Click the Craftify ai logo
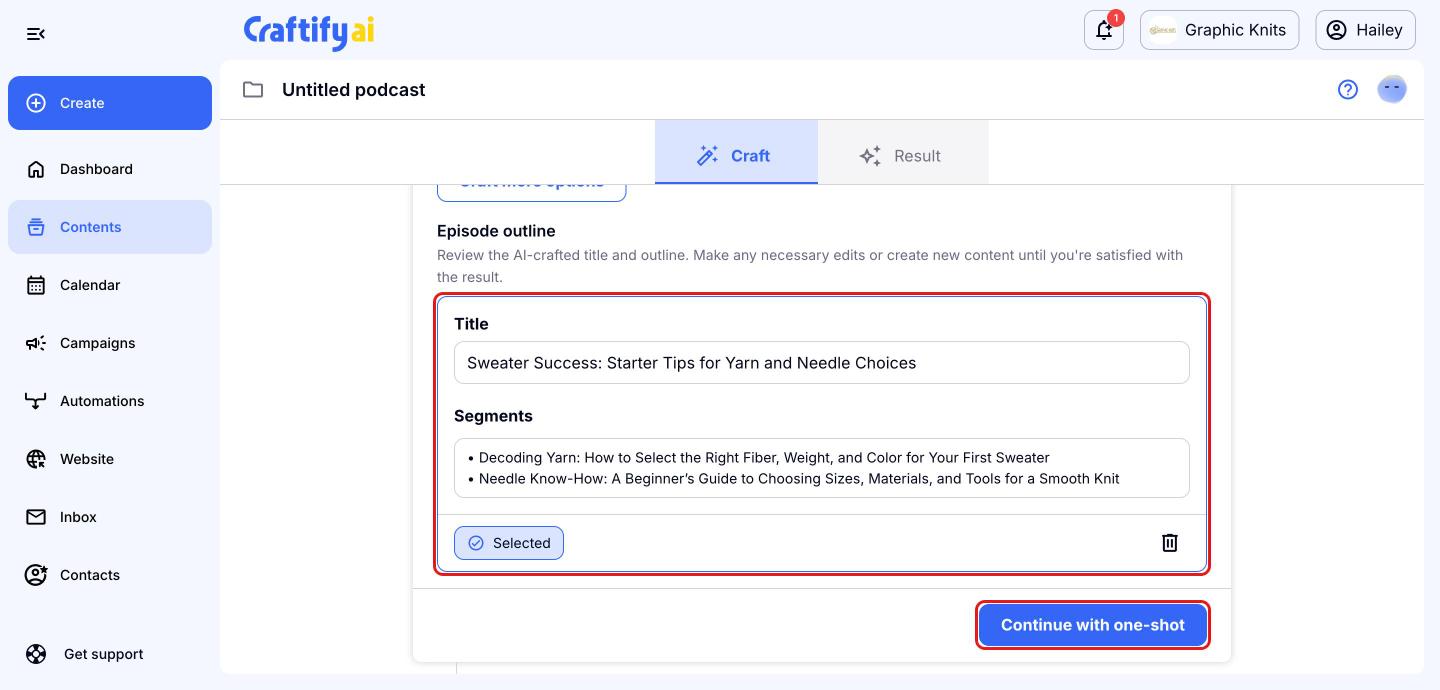Image resolution: width=1440 pixels, height=690 pixels. (x=309, y=31)
